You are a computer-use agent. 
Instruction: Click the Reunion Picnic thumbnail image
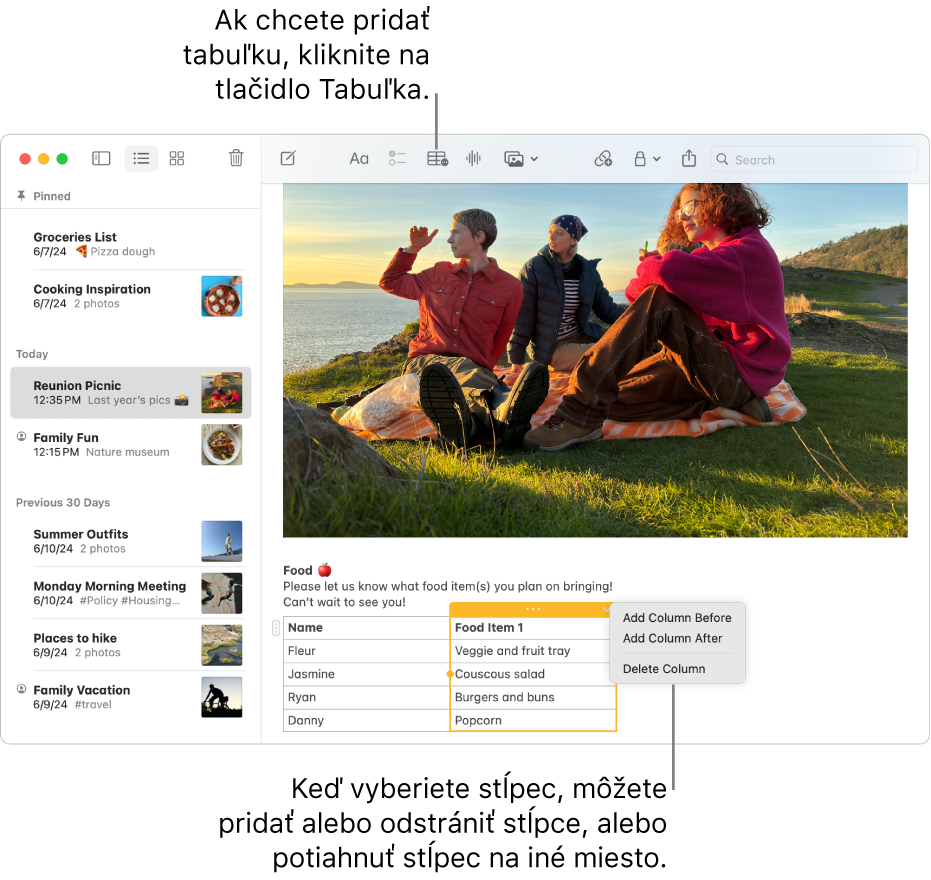(x=221, y=392)
